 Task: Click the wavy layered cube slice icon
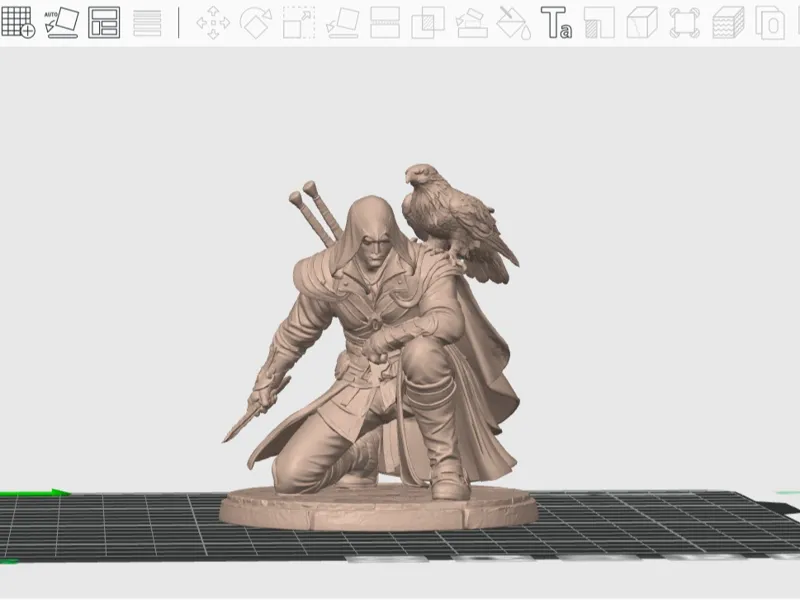coord(728,22)
